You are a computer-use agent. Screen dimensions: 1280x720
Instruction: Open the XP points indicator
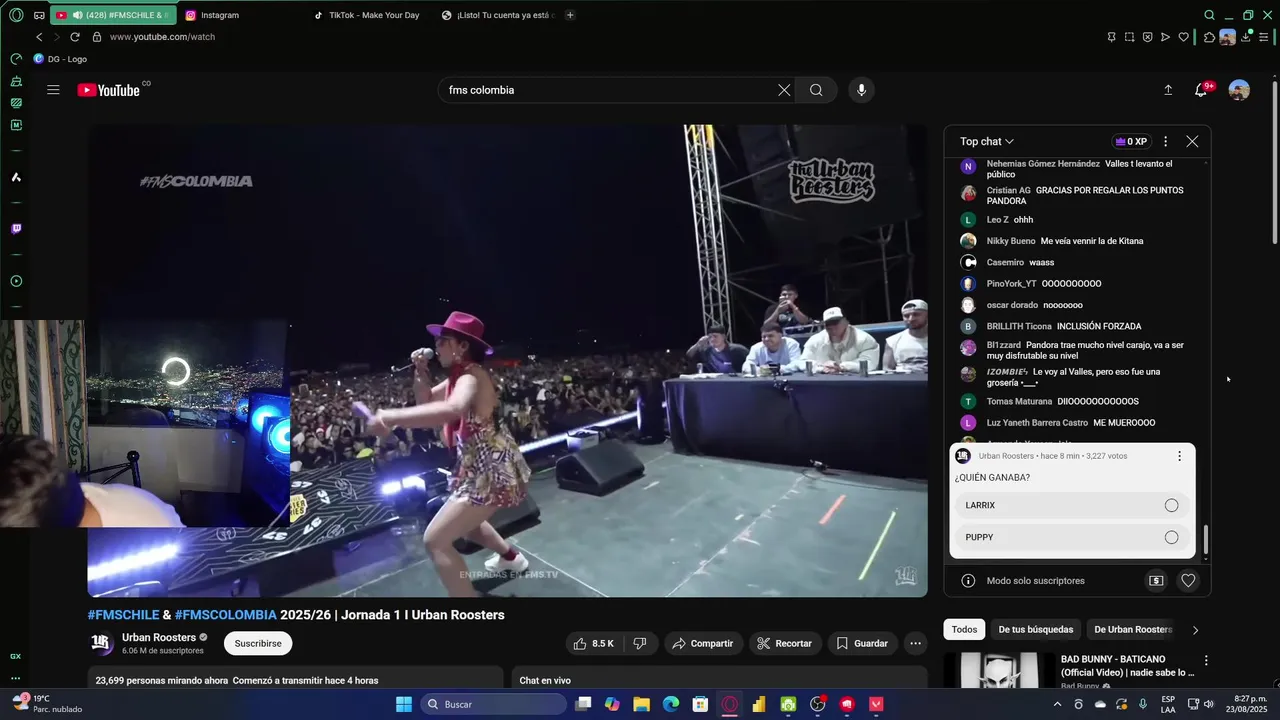pos(1131,141)
